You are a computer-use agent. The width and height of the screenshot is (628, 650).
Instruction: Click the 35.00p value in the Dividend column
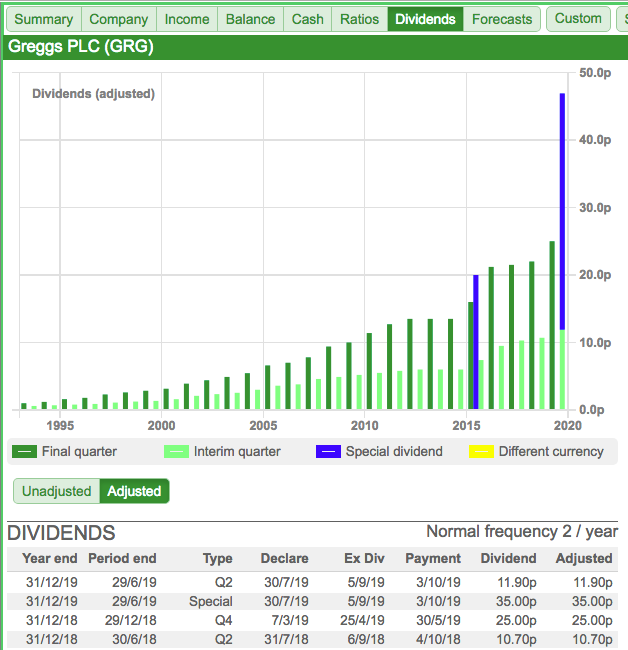click(x=516, y=601)
